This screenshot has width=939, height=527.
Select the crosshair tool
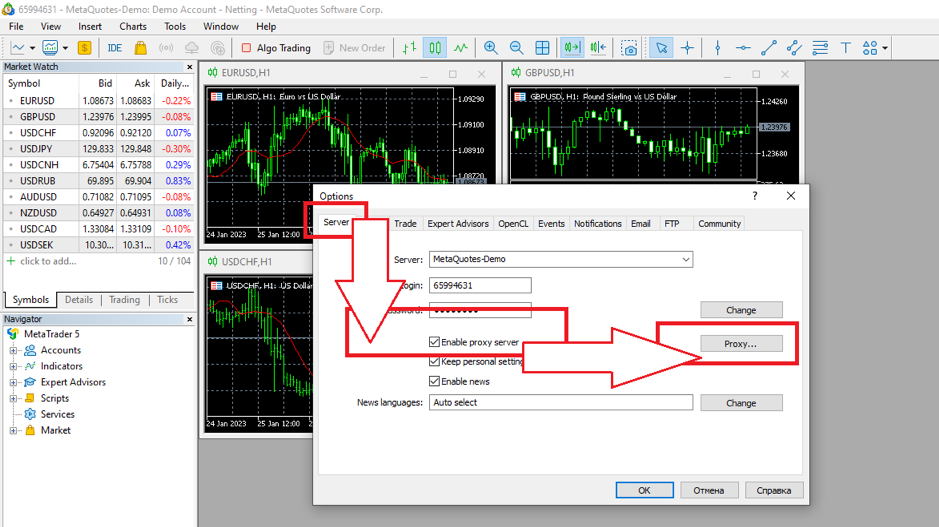click(x=687, y=48)
